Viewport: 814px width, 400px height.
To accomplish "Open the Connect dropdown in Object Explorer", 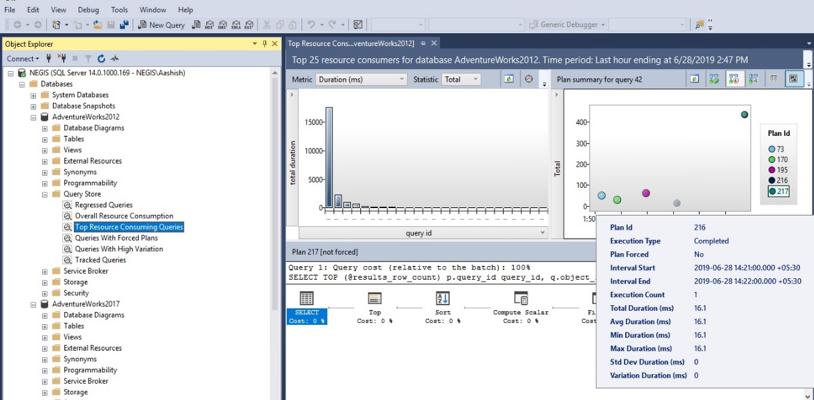I will point(23,59).
